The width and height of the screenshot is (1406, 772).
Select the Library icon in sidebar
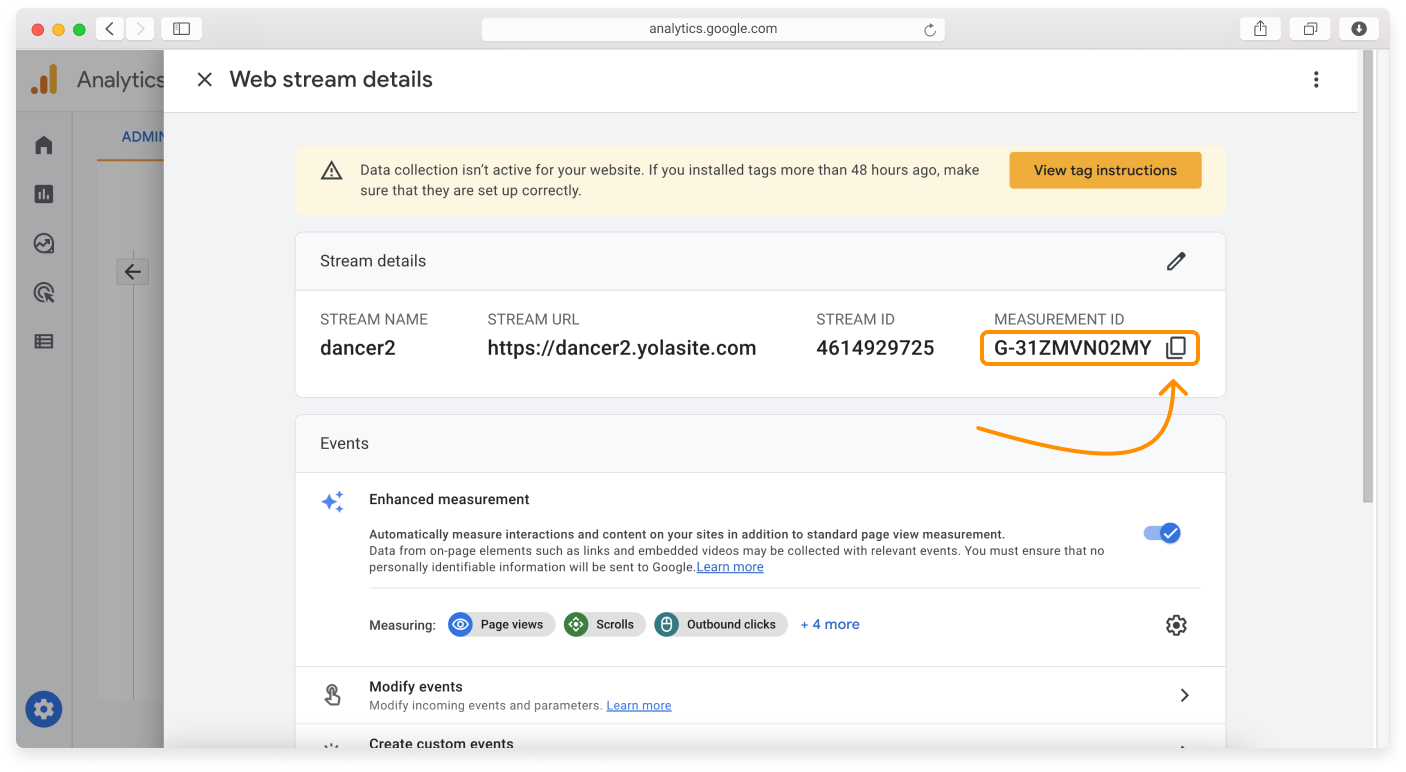click(x=44, y=341)
